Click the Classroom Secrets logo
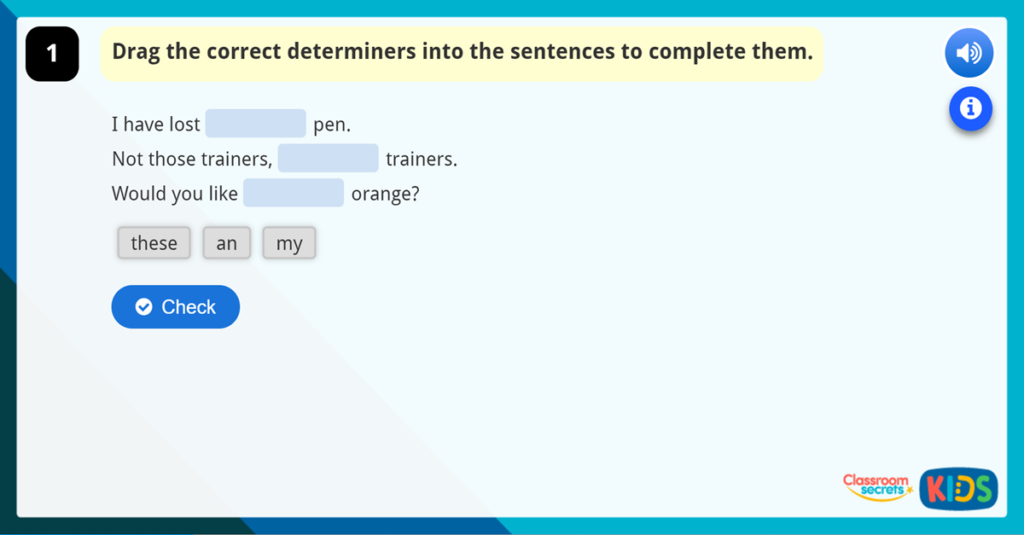 876,487
